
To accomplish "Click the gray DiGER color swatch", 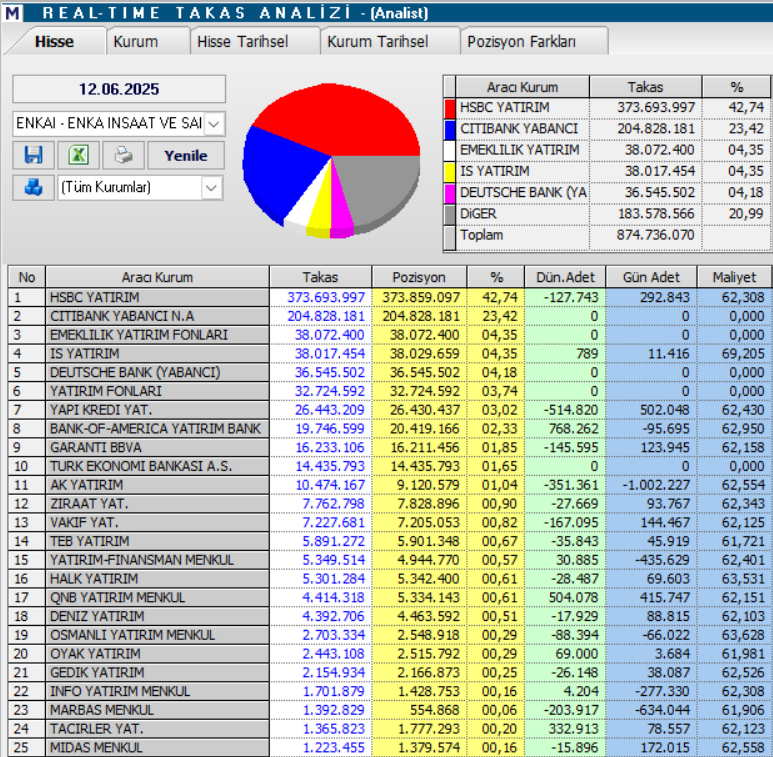I will click(450, 214).
